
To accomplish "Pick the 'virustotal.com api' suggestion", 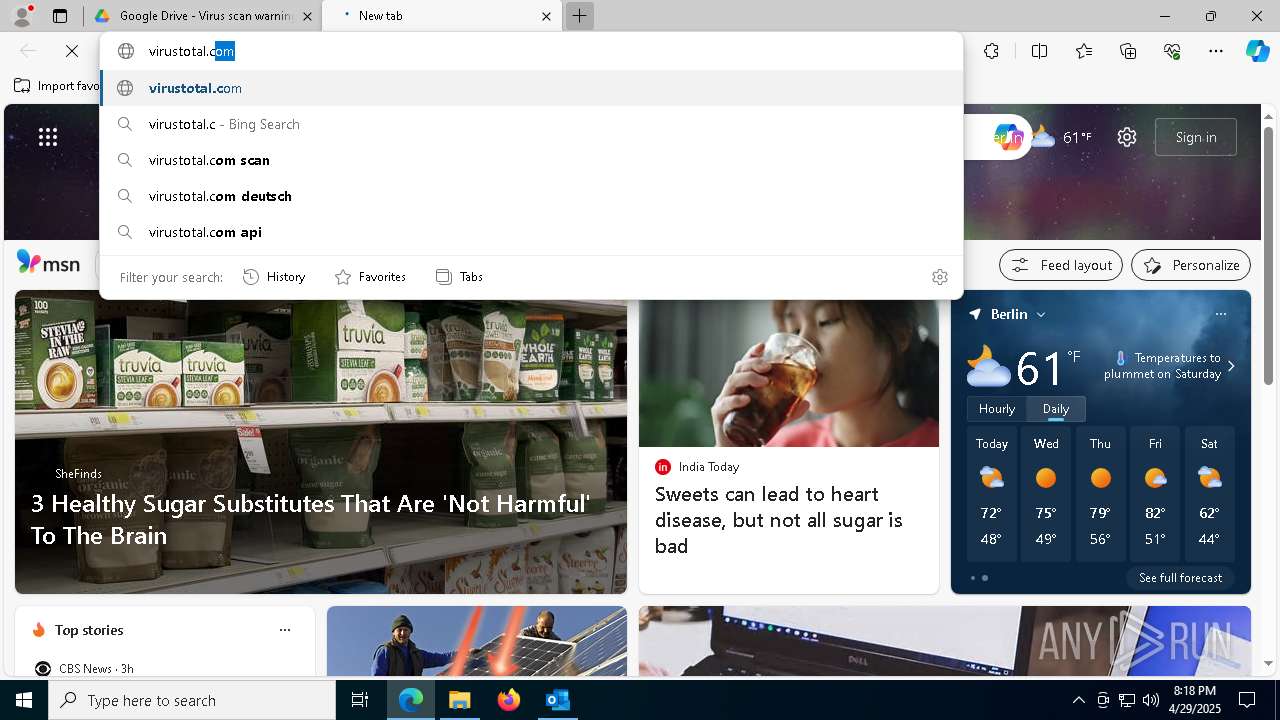I will click(531, 232).
